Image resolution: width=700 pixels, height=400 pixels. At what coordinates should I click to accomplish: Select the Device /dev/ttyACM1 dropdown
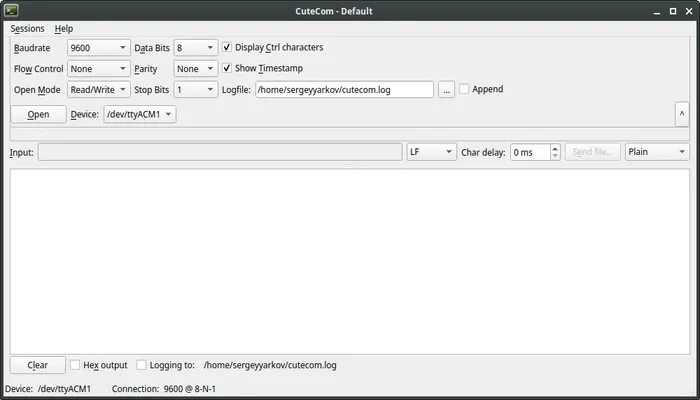coord(140,114)
